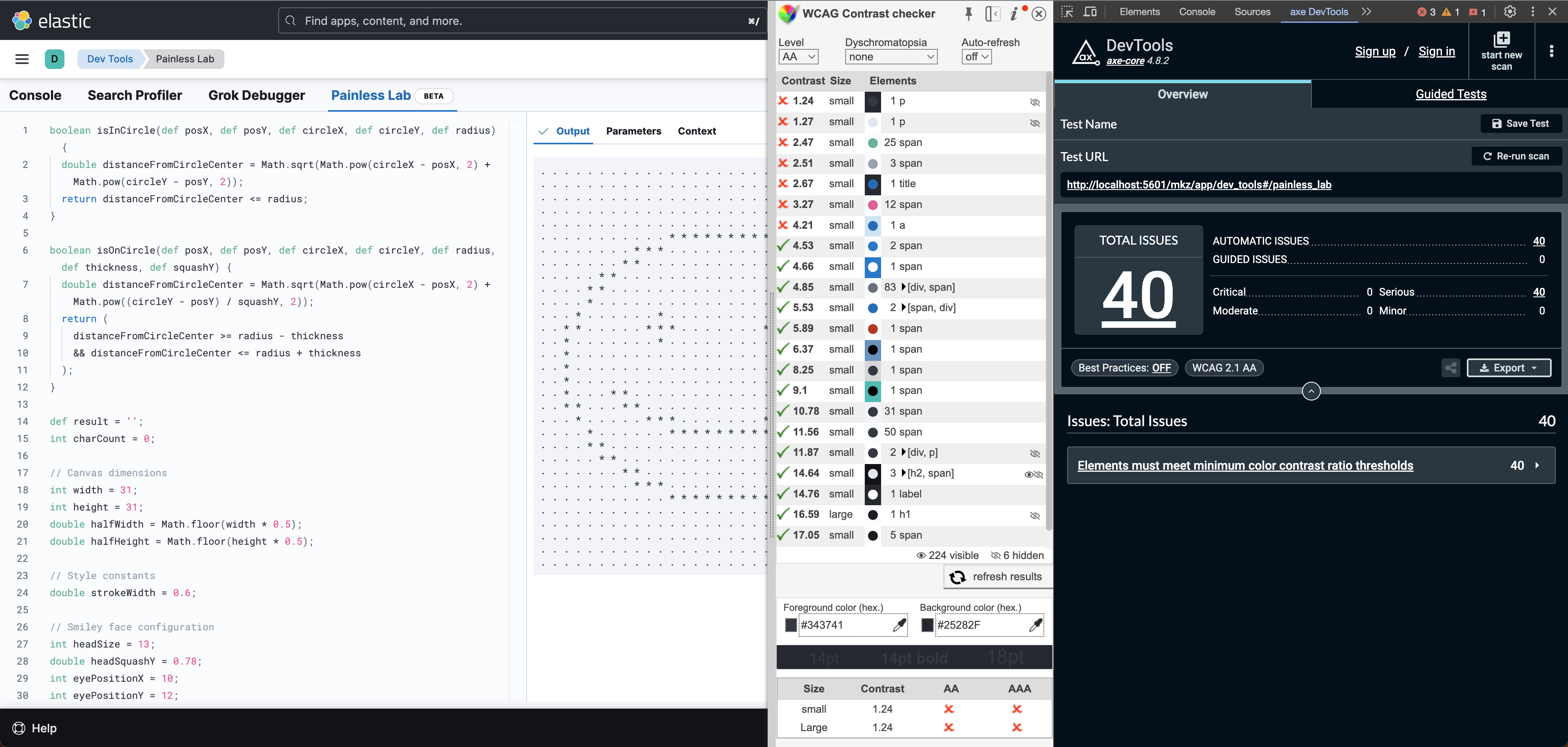The width and height of the screenshot is (1568, 747).
Task: Expand the 2 [div, p] elements row
Action: pyautogui.click(x=903, y=453)
